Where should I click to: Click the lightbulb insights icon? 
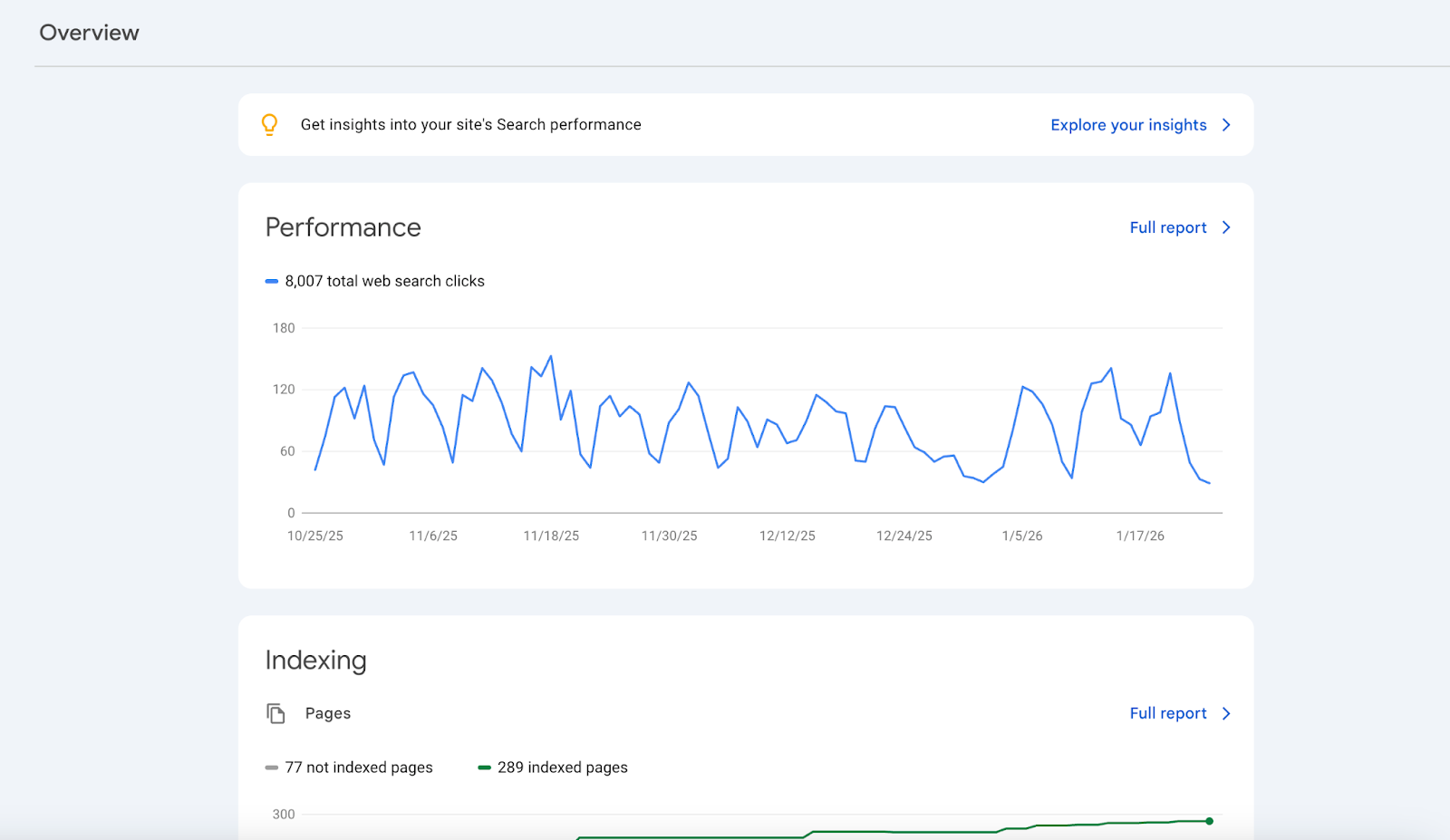click(x=270, y=124)
